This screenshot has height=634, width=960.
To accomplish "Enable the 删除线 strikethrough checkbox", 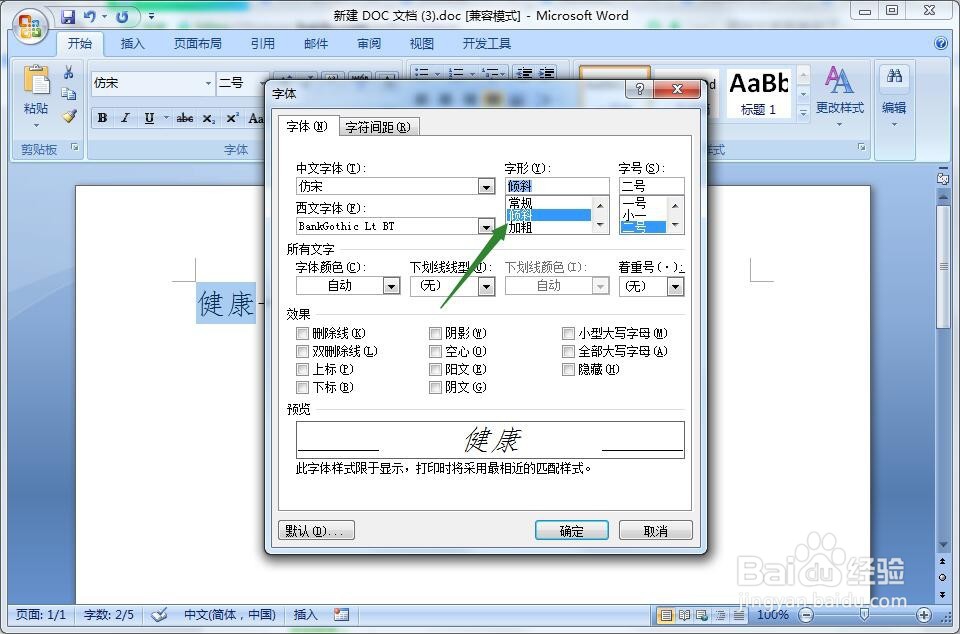I will (x=303, y=333).
